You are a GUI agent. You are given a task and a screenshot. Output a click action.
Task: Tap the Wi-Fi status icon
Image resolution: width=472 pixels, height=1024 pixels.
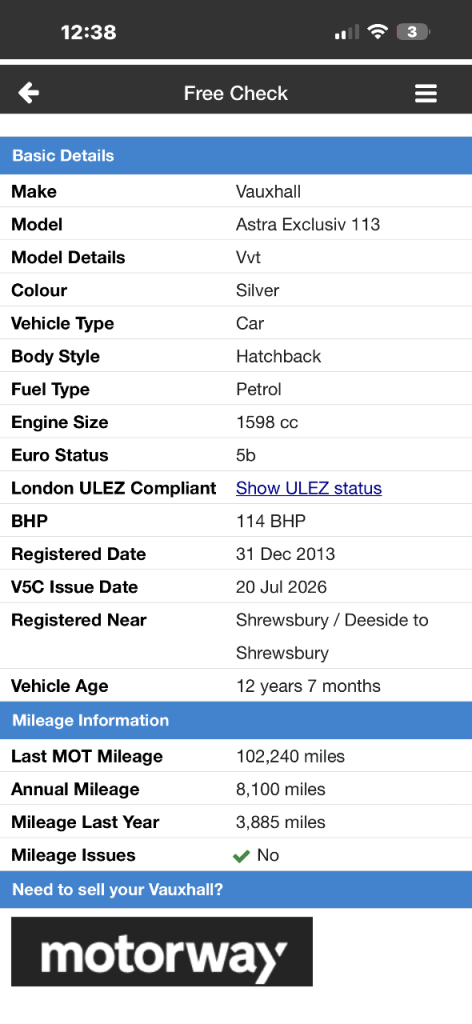(x=377, y=31)
